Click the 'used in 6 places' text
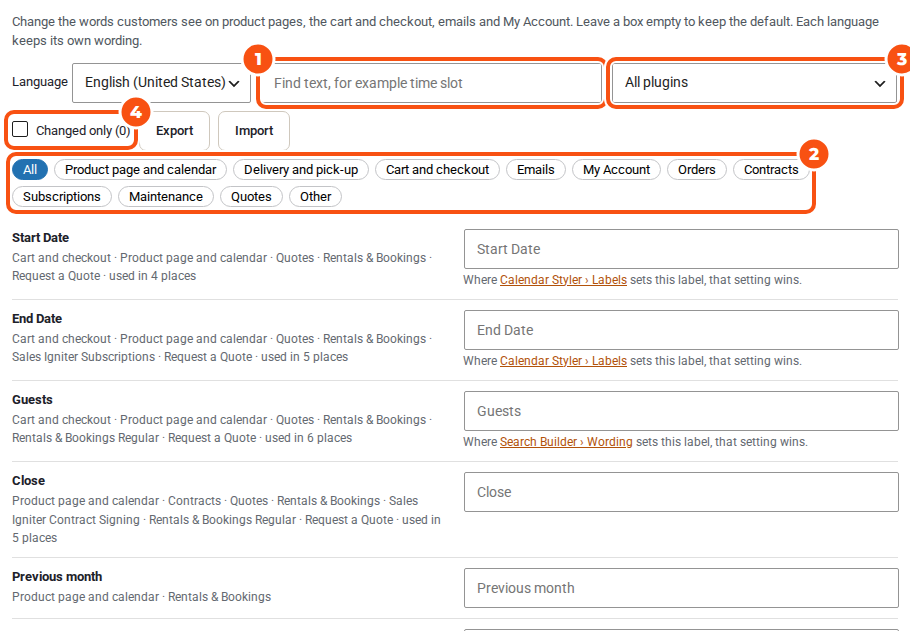910x631 pixels. pyautogui.click(x=308, y=438)
